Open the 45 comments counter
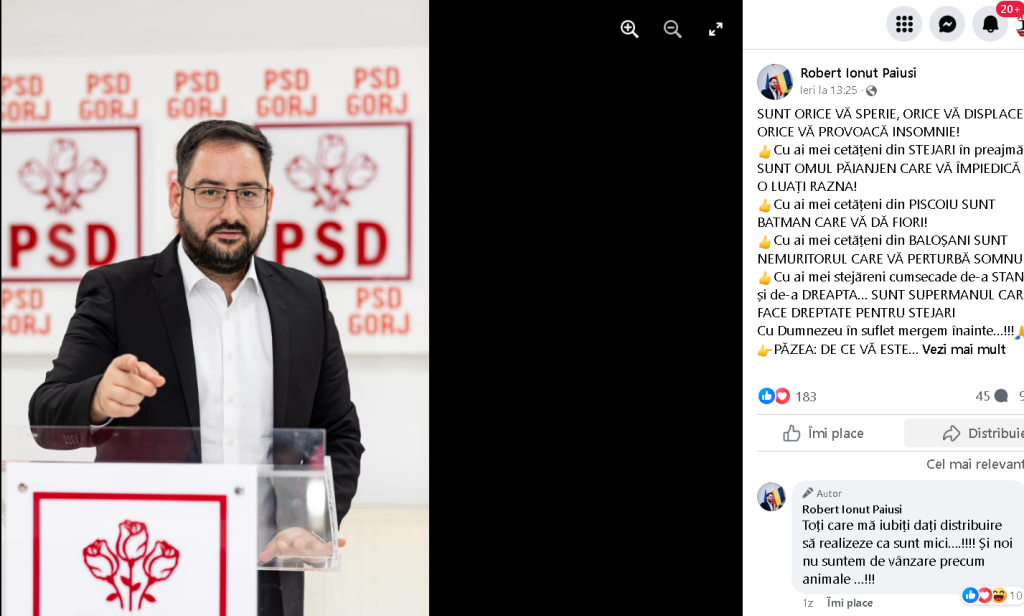The image size is (1024, 616). (991, 396)
